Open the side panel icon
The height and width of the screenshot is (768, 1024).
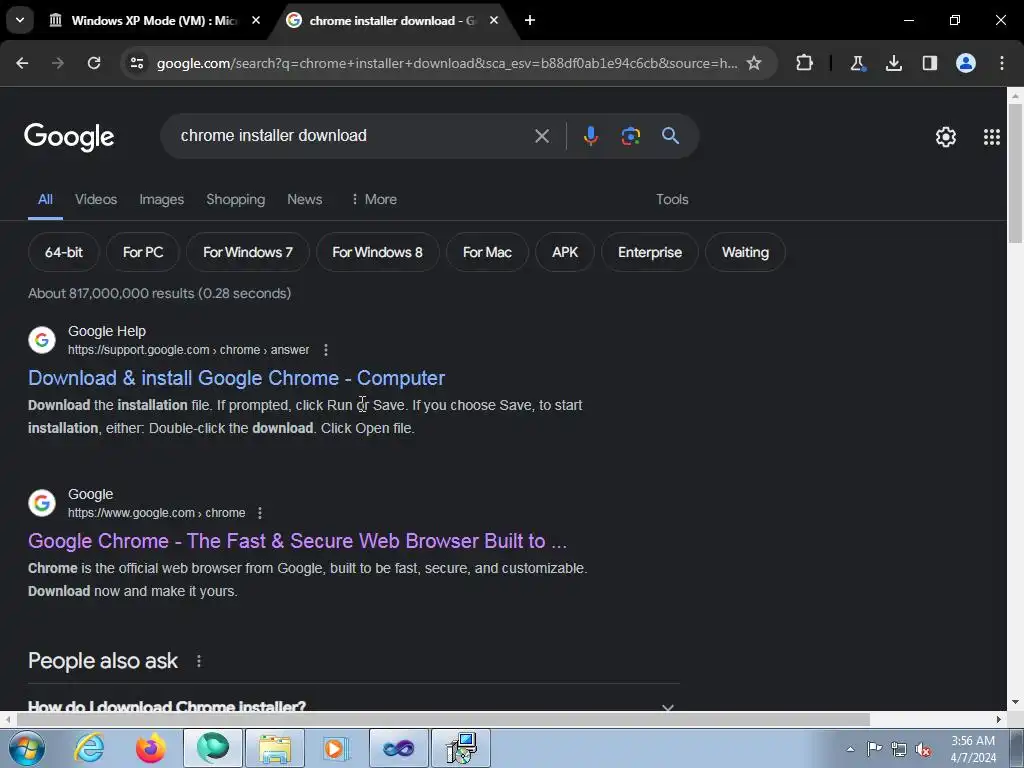coord(929,63)
